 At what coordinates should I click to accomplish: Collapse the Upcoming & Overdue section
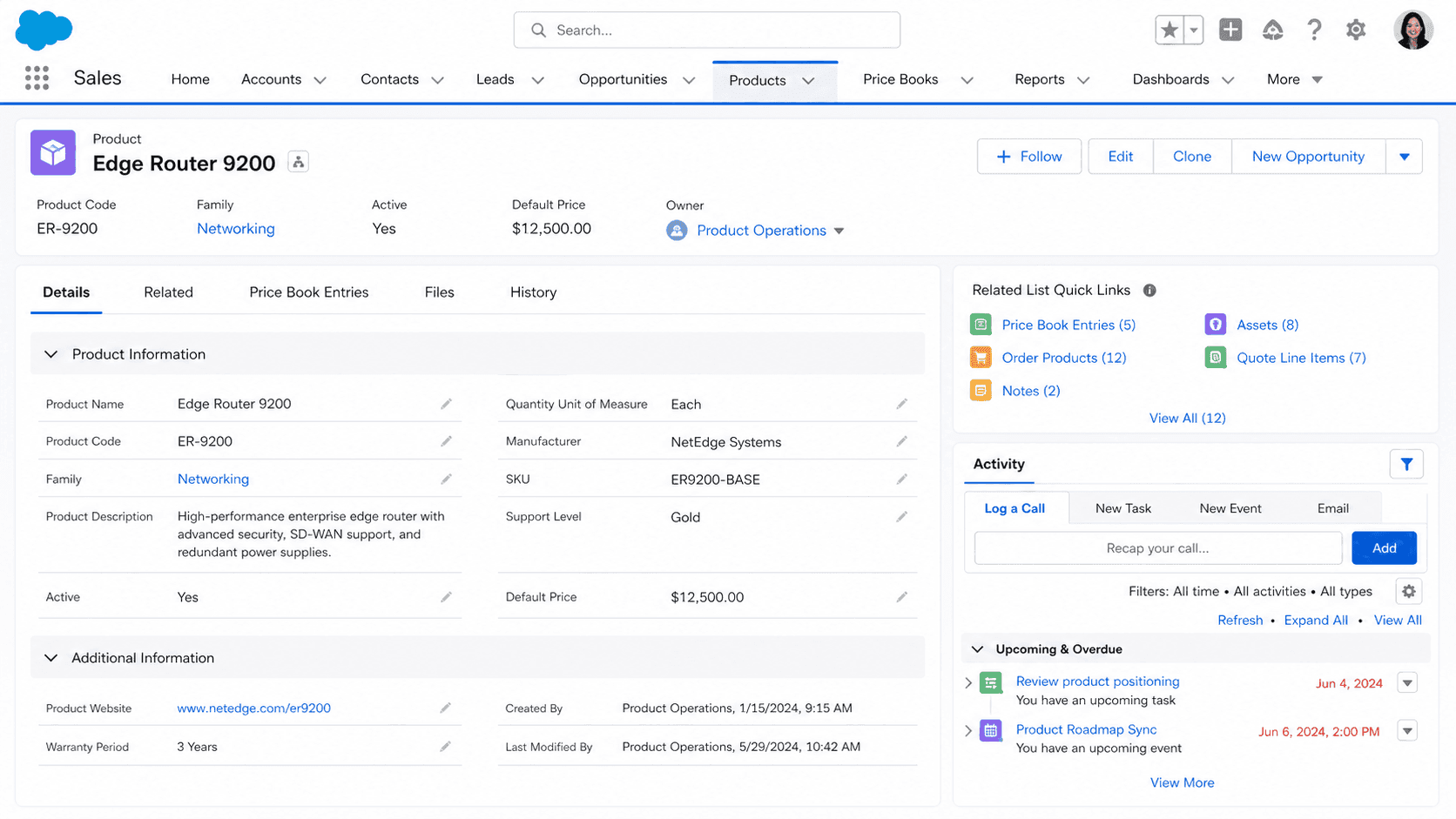point(977,649)
